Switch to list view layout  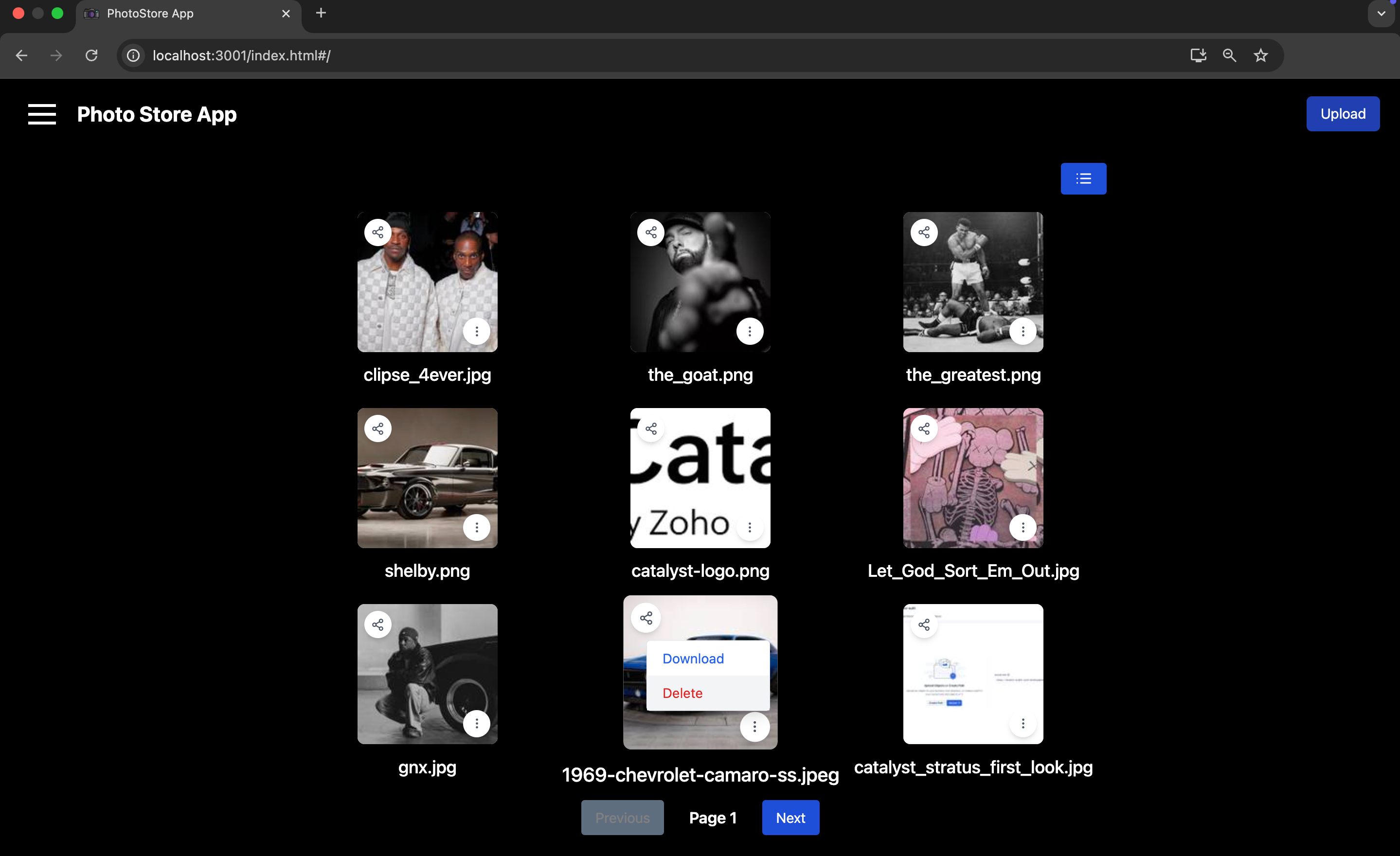1083,179
